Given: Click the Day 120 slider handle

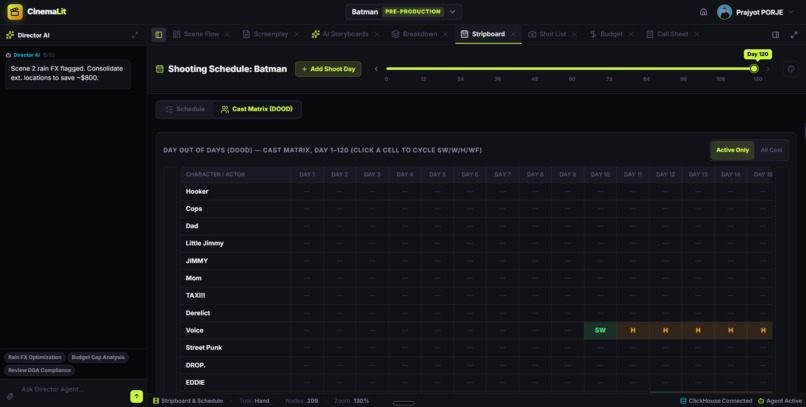Looking at the screenshot, I should tap(754, 68).
